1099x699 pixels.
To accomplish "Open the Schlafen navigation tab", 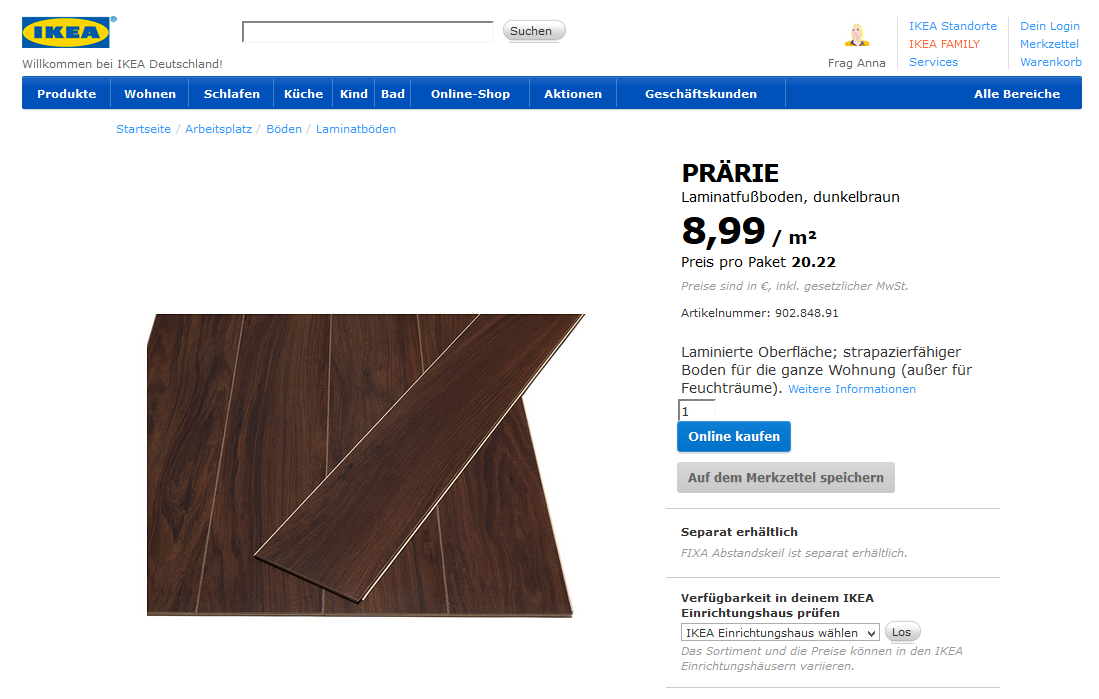I will (x=231, y=94).
